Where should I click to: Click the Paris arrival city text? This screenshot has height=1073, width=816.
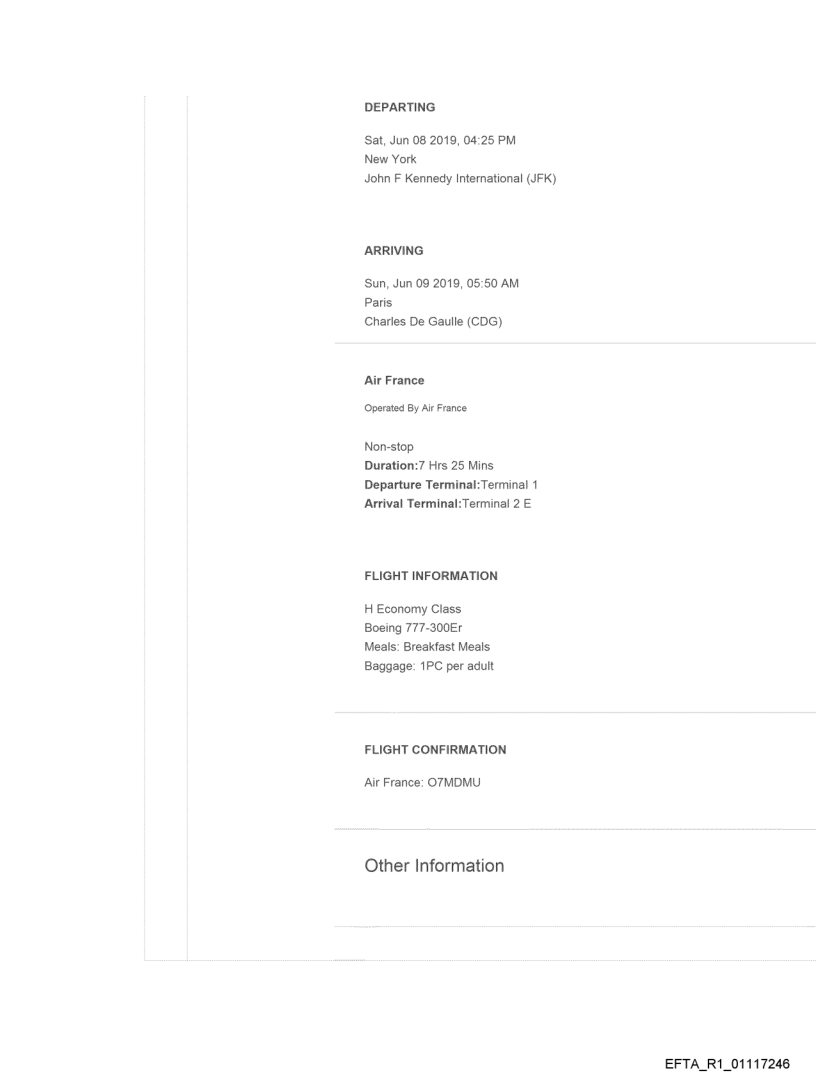point(378,302)
